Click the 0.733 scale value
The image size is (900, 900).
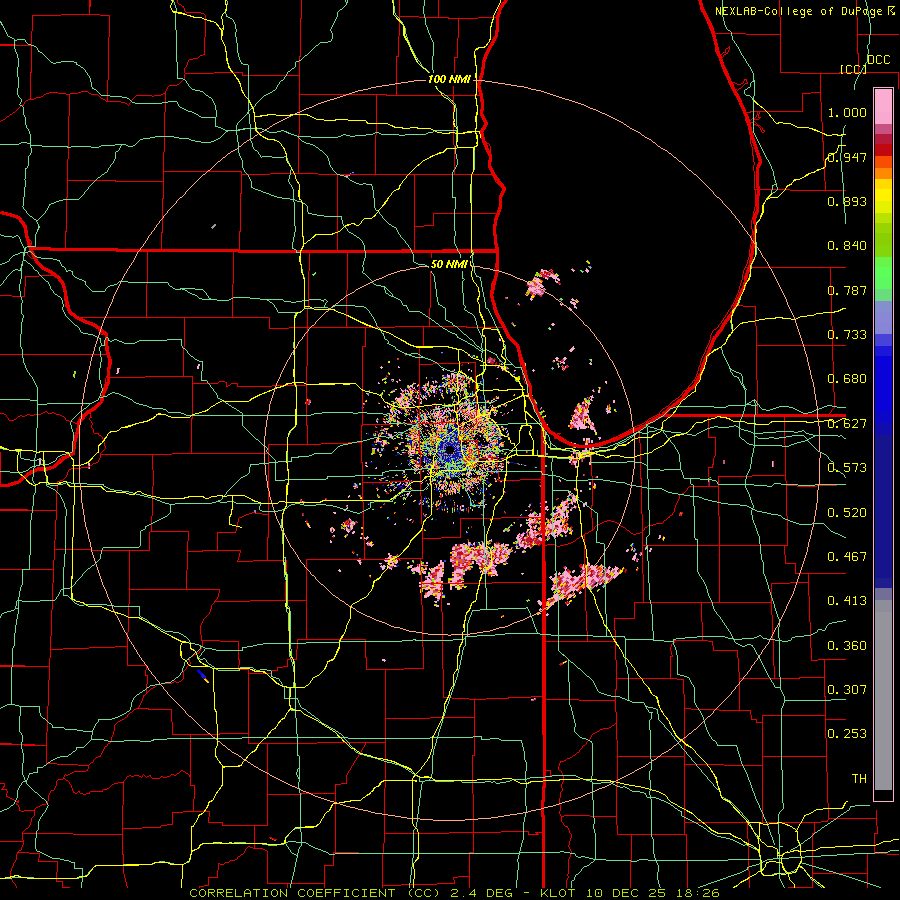tap(847, 335)
